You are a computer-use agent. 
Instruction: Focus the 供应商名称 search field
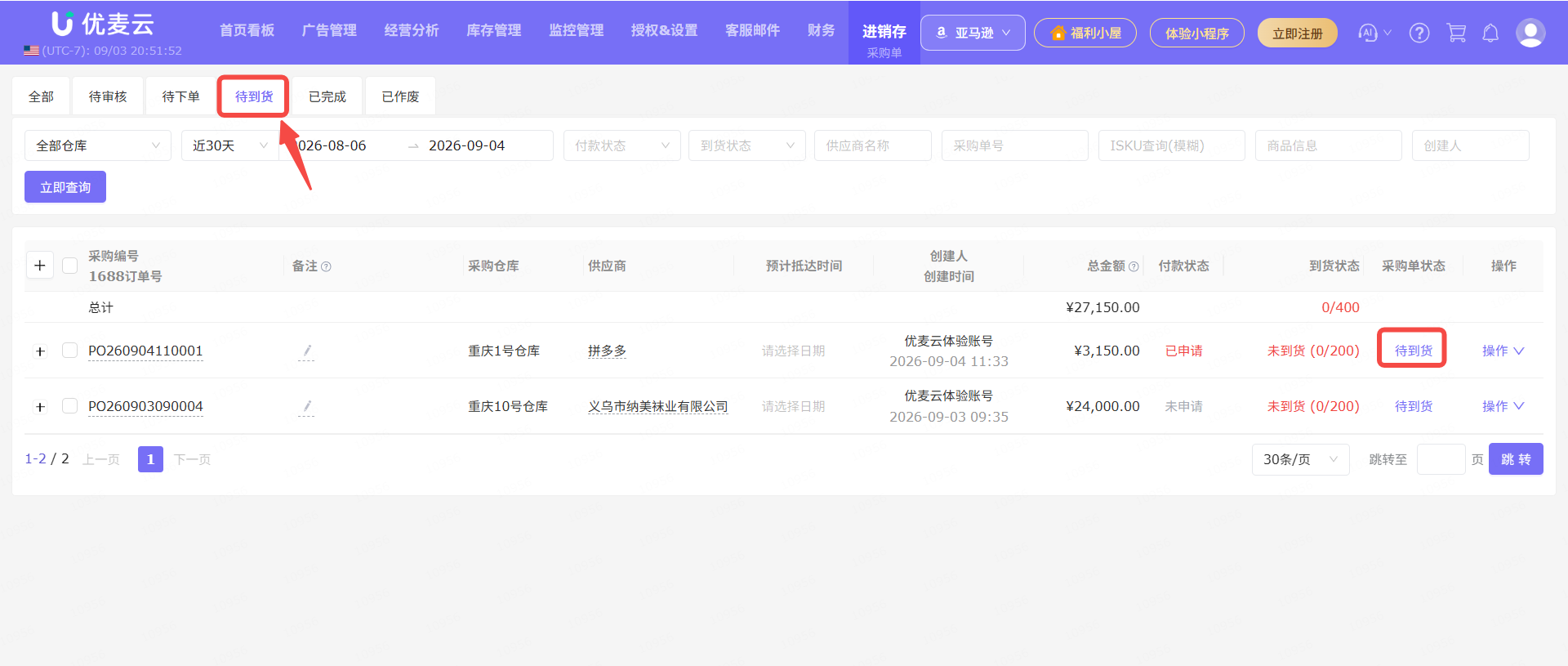(x=873, y=145)
